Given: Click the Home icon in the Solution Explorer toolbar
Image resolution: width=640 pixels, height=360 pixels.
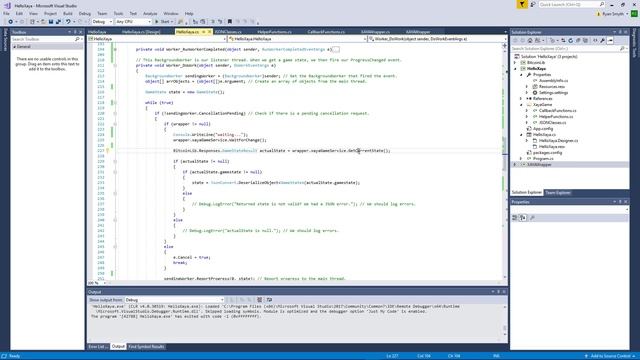Looking at the screenshot, I should coord(530,40).
